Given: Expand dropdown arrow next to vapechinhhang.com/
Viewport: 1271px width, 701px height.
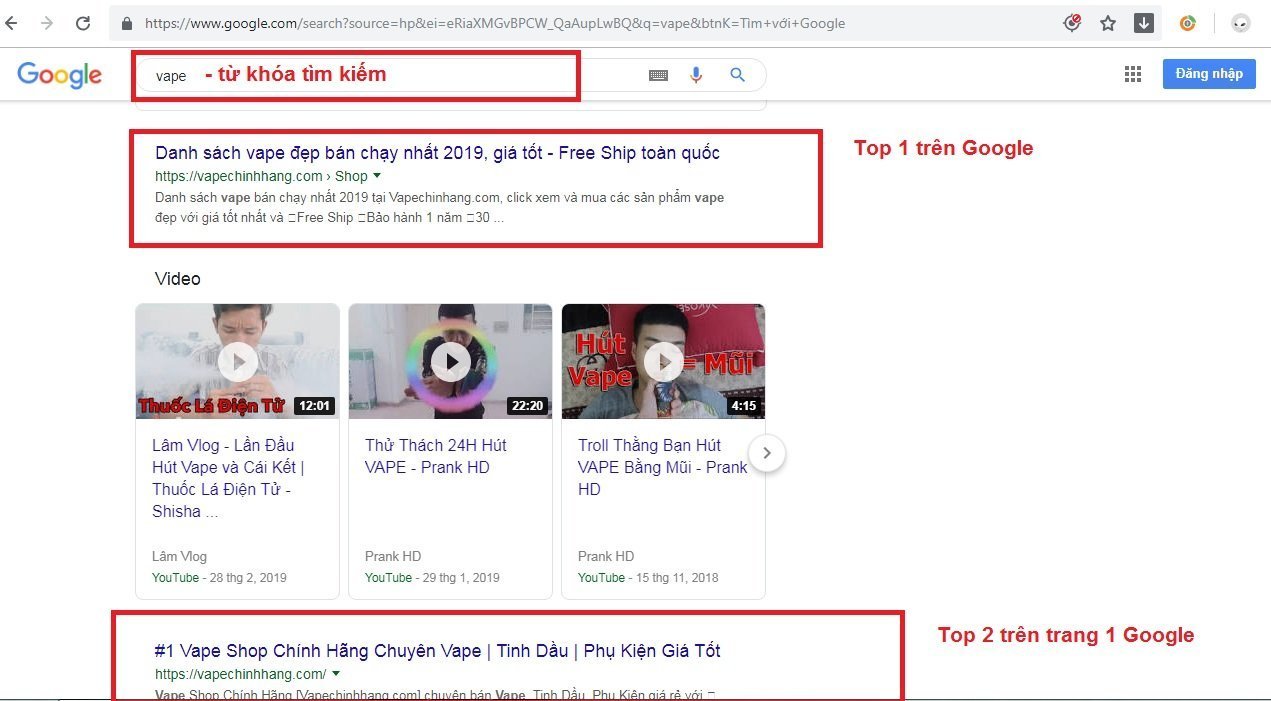Looking at the screenshot, I should (x=336, y=674).
